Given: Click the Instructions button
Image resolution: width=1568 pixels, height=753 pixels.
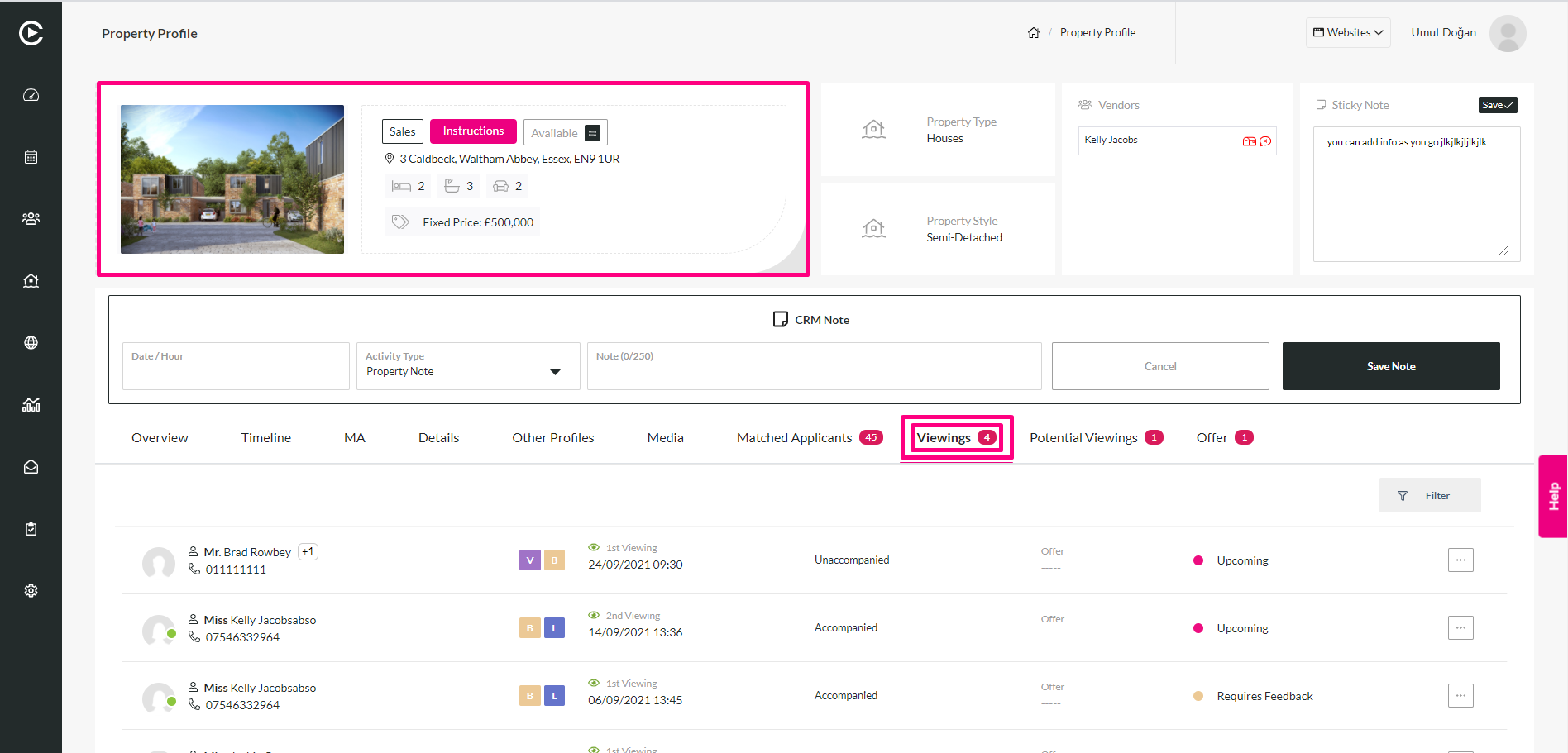Looking at the screenshot, I should click(473, 131).
